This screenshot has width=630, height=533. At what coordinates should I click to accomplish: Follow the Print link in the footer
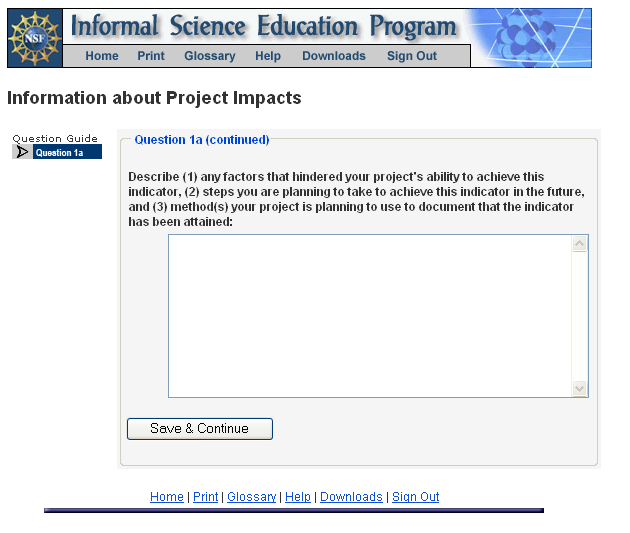pyautogui.click(x=205, y=497)
